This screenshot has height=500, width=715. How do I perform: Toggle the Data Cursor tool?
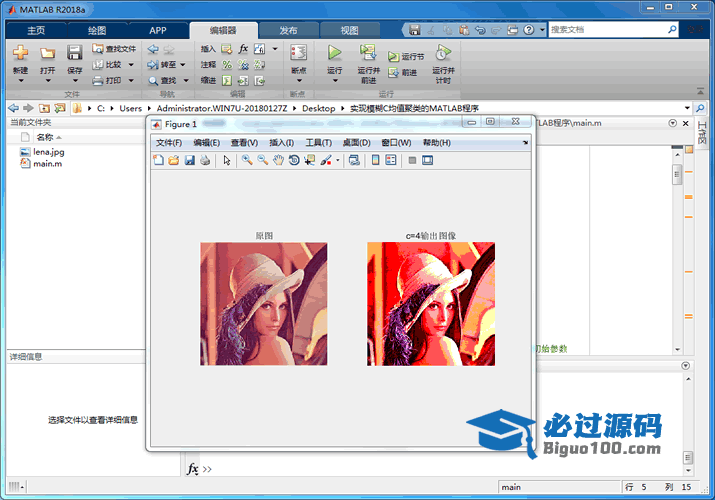tap(309, 160)
